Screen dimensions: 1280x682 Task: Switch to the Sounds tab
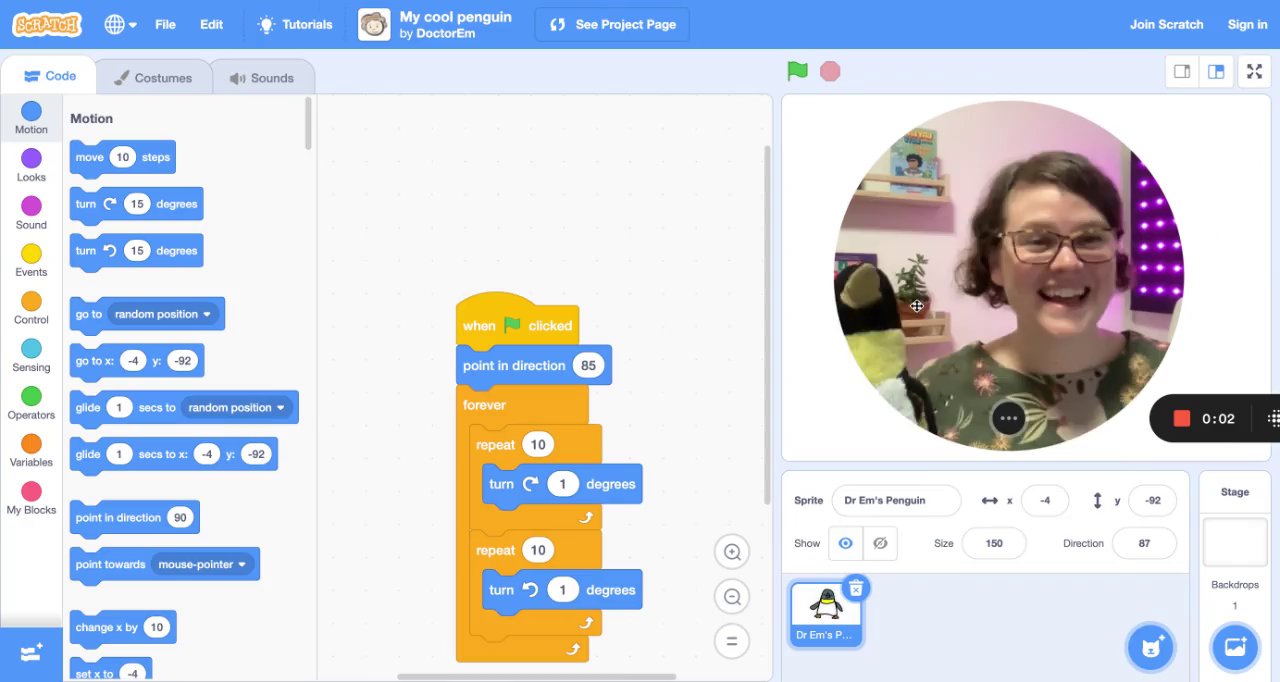pos(261,77)
